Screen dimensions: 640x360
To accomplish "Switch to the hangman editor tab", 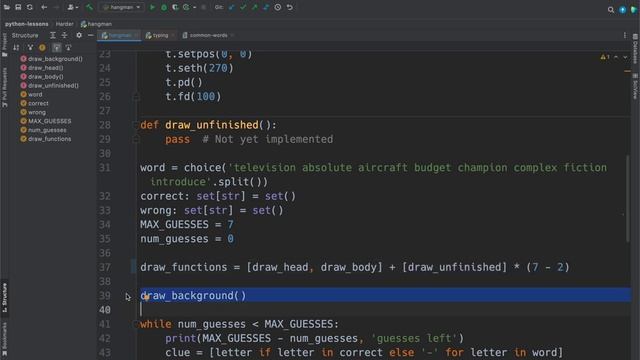I will tap(119, 36).
